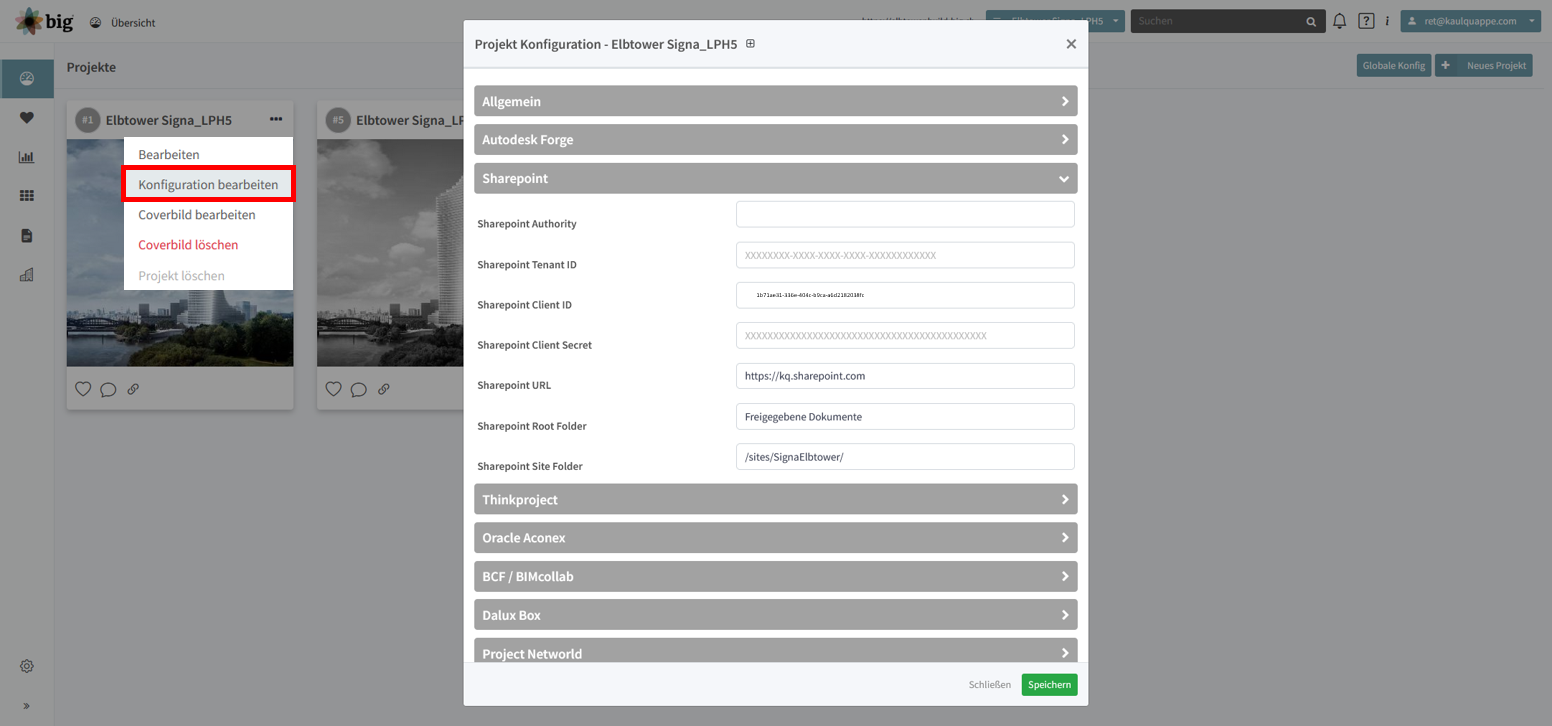Click the search magnifier icon

(x=1311, y=21)
